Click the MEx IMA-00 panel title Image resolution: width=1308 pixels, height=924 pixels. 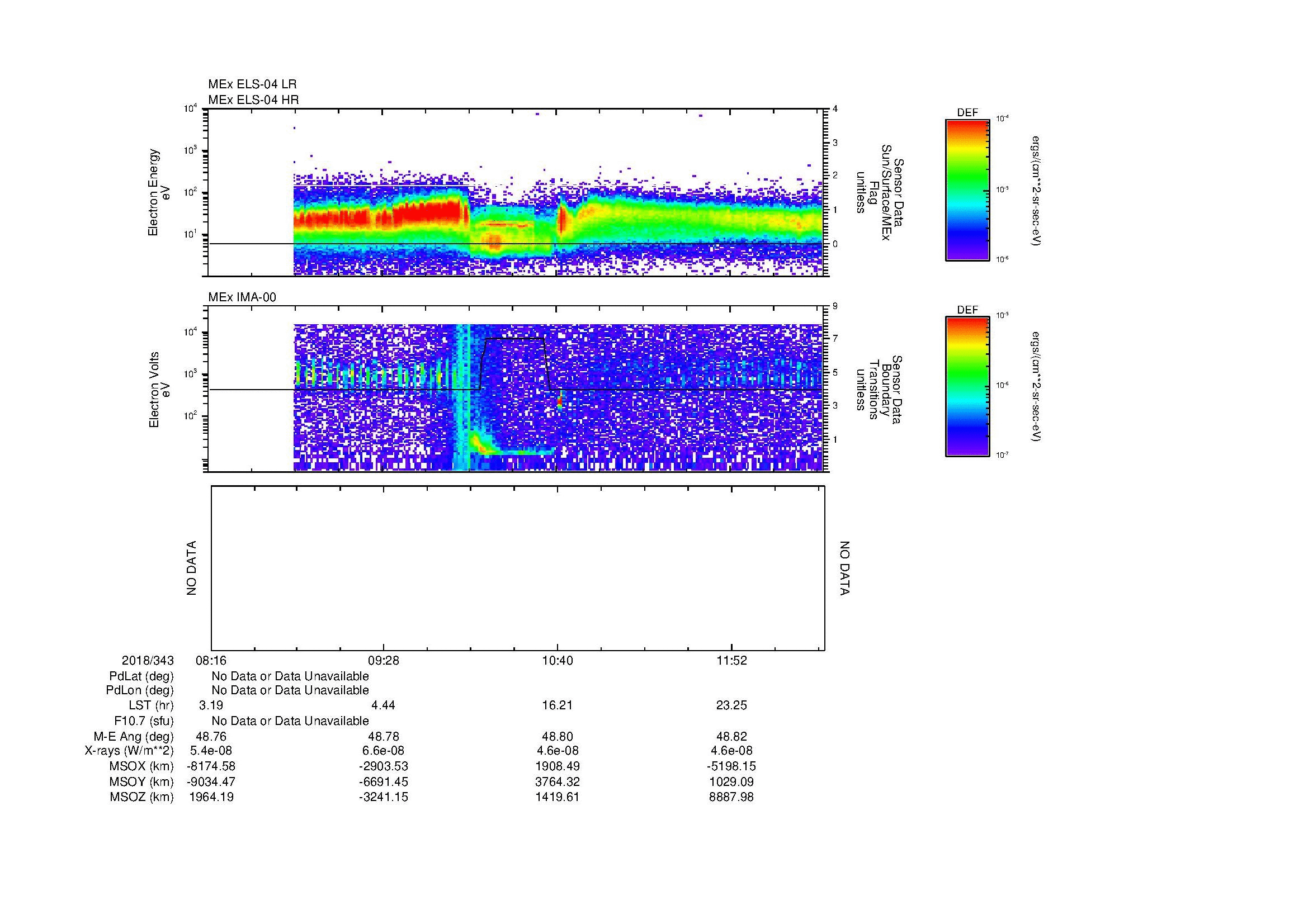[x=242, y=297]
